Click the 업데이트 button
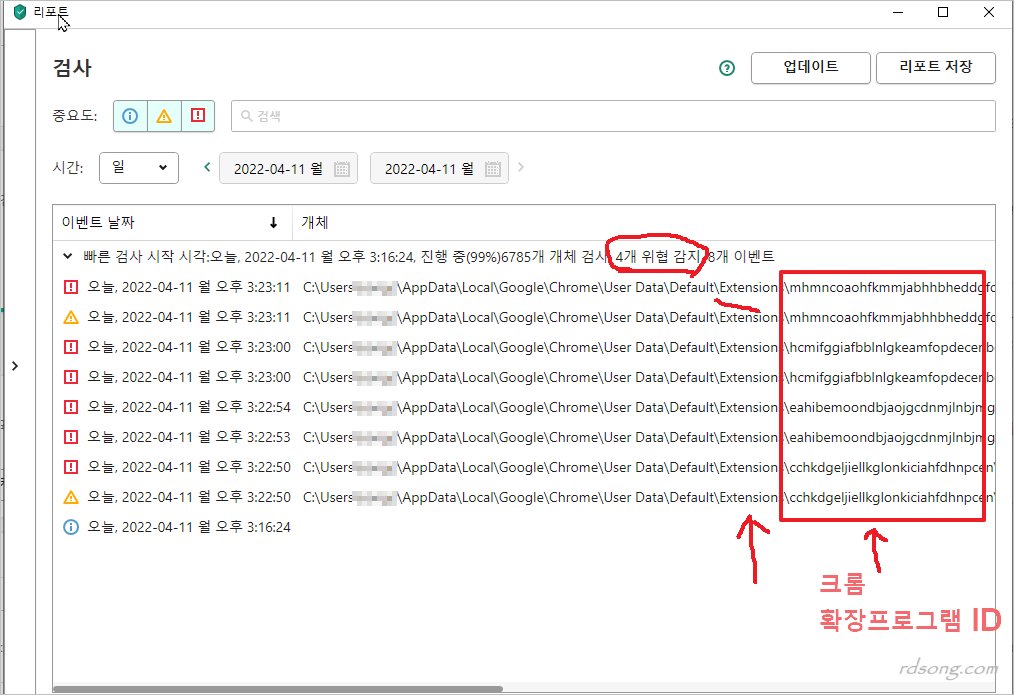This screenshot has width=1014, height=695. click(810, 68)
